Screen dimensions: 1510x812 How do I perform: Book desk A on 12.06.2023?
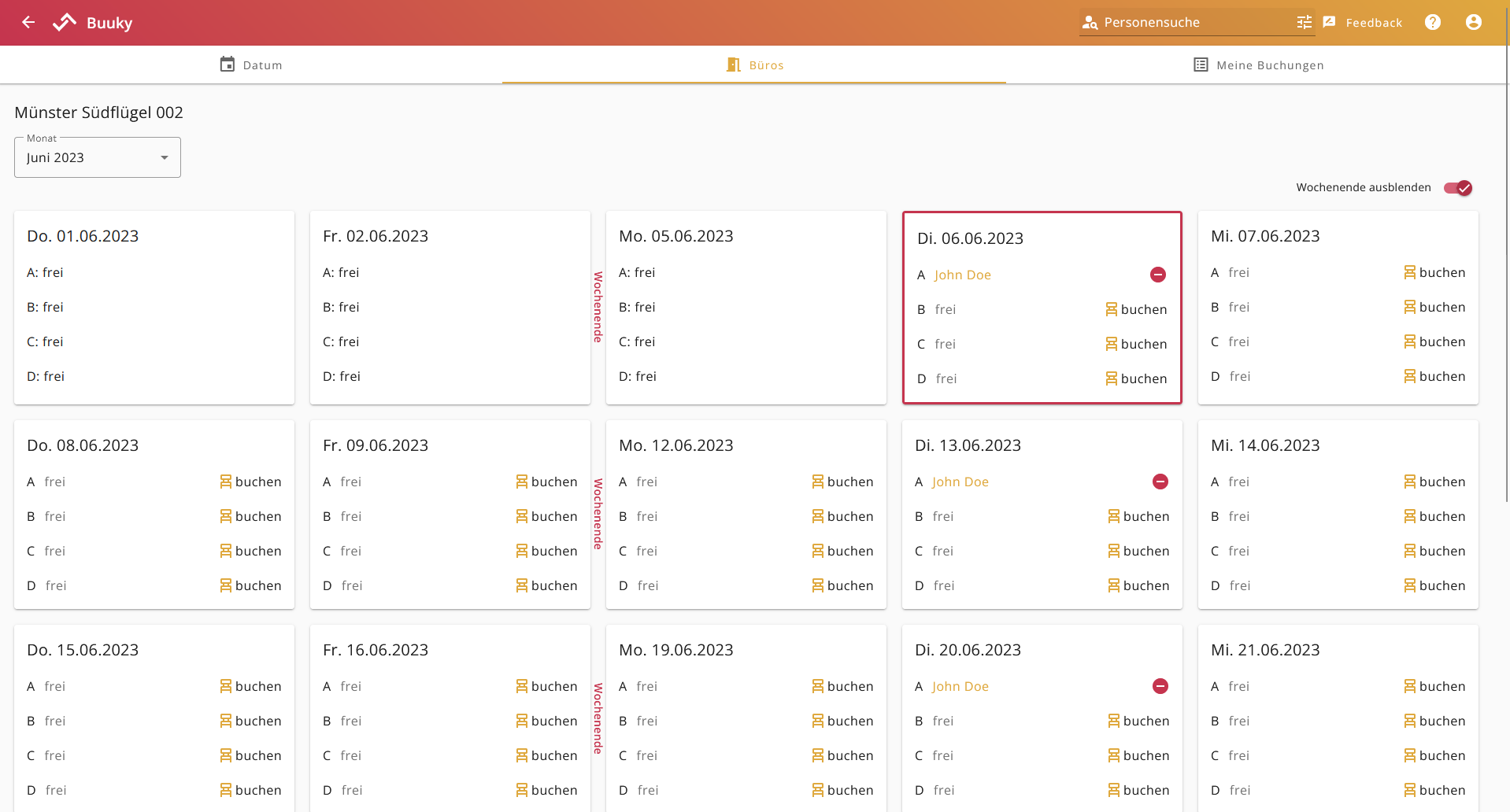coord(843,482)
